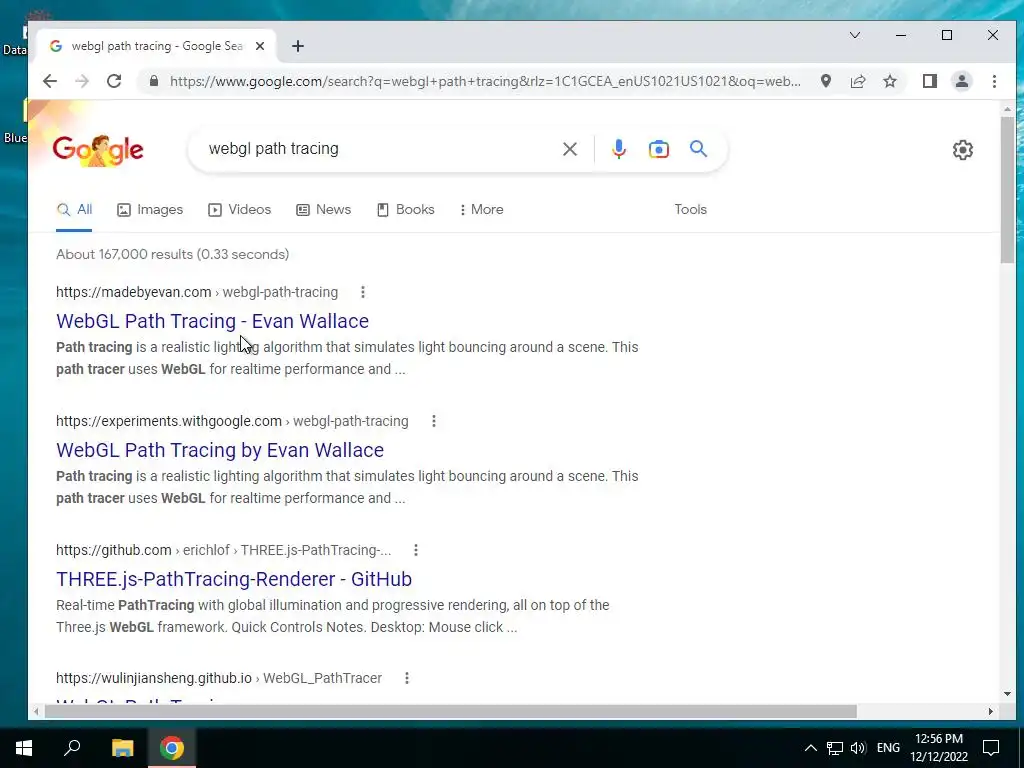This screenshot has height=768, width=1024.
Task: Open WebGL Path Tracing by Evan Wallace link
Action: click(220, 450)
